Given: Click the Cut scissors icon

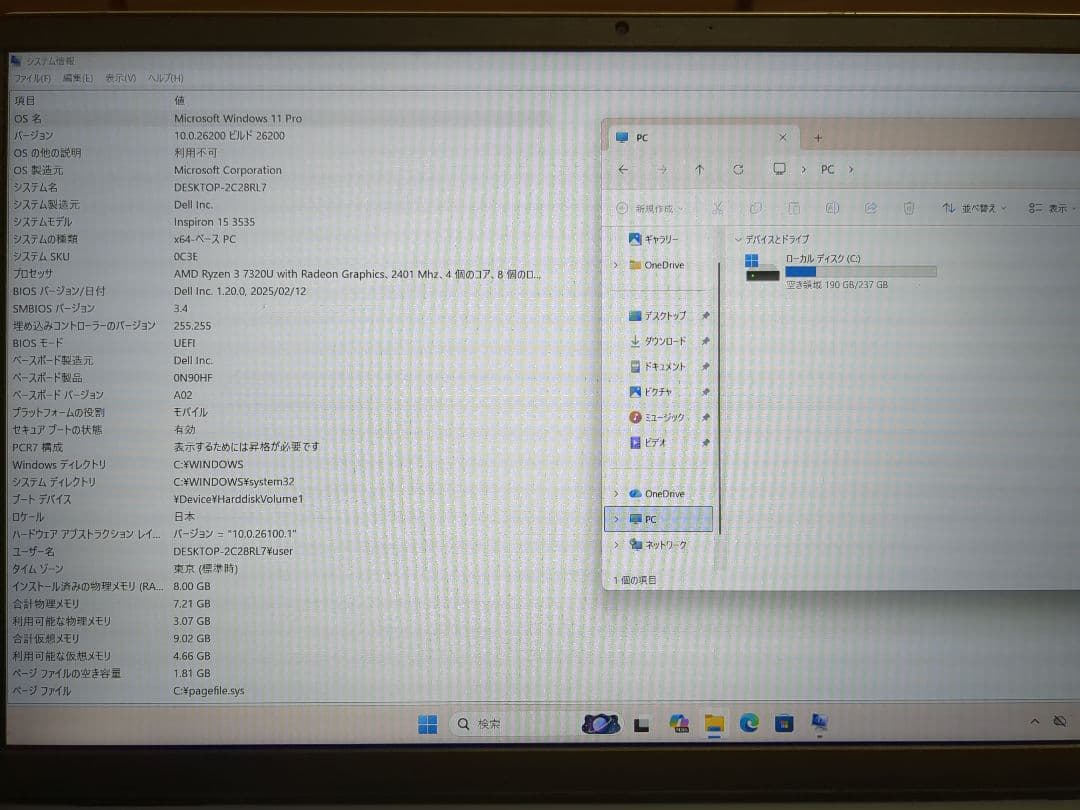Looking at the screenshot, I should tap(717, 208).
